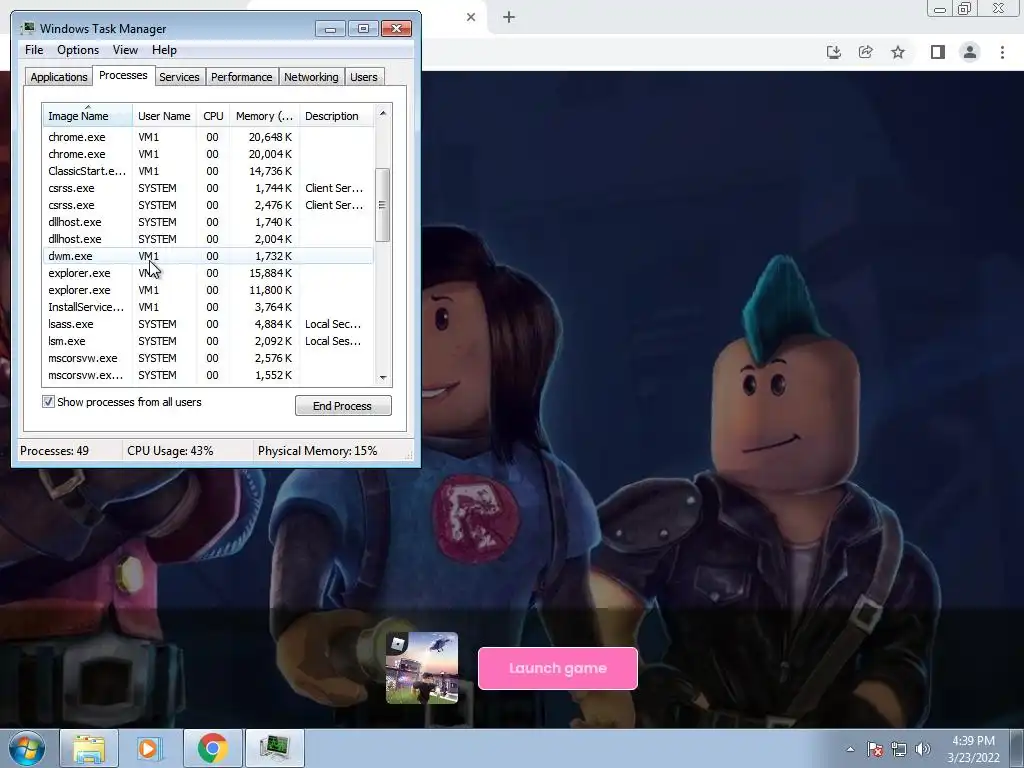Open the View menu in Task Manager
This screenshot has width=1024, height=768.
coord(125,50)
